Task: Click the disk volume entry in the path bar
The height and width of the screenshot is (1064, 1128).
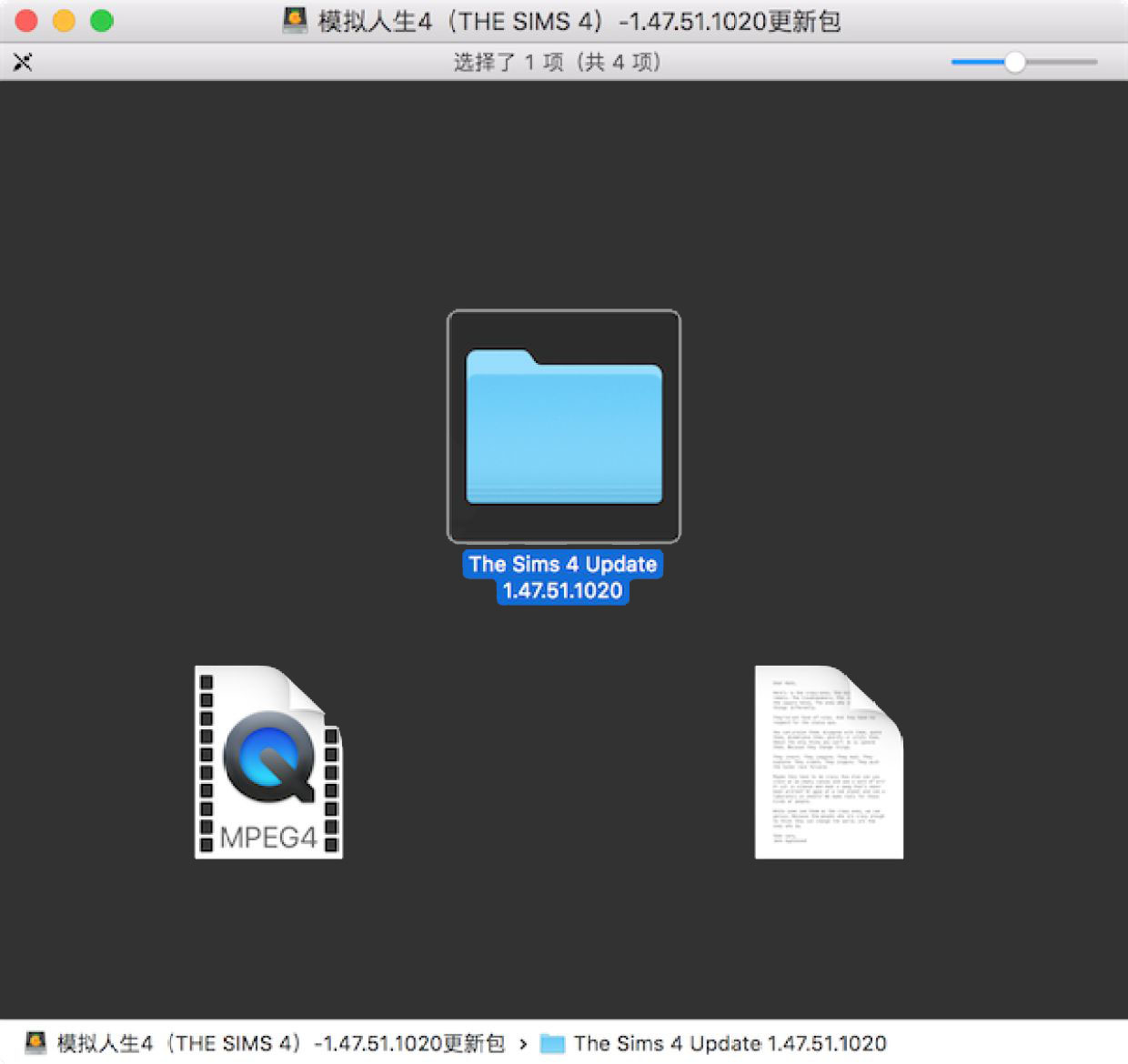Action: pyautogui.click(x=265, y=1043)
